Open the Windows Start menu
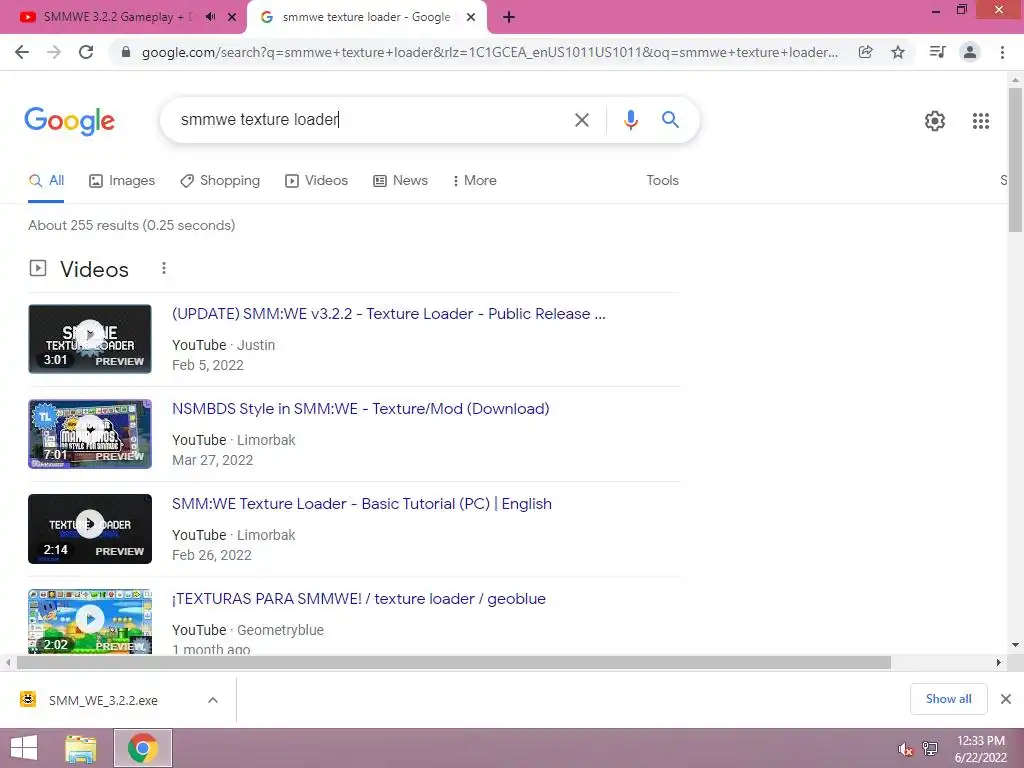This screenshot has width=1024, height=768. click(24, 748)
